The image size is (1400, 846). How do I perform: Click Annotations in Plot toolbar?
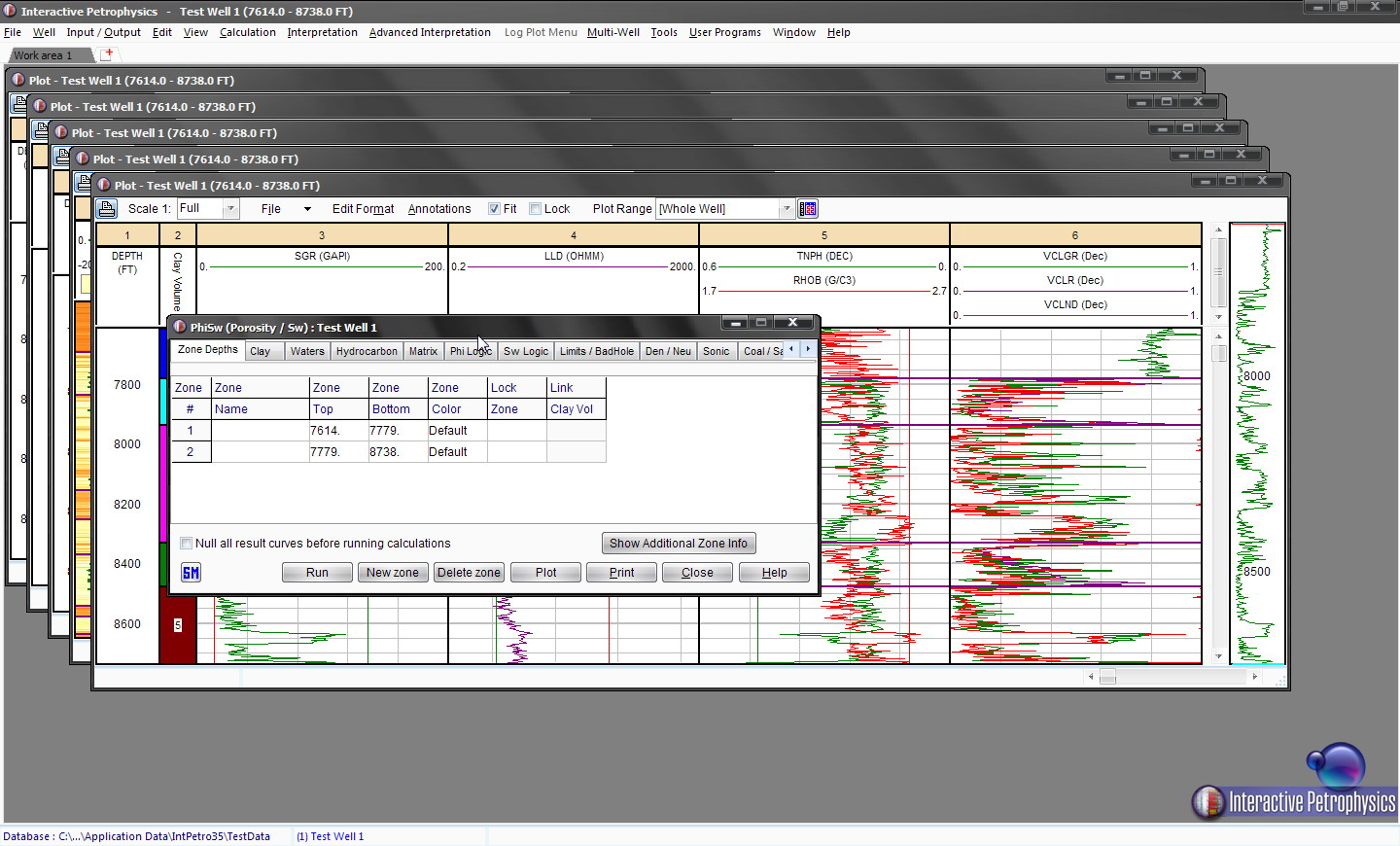(x=439, y=209)
